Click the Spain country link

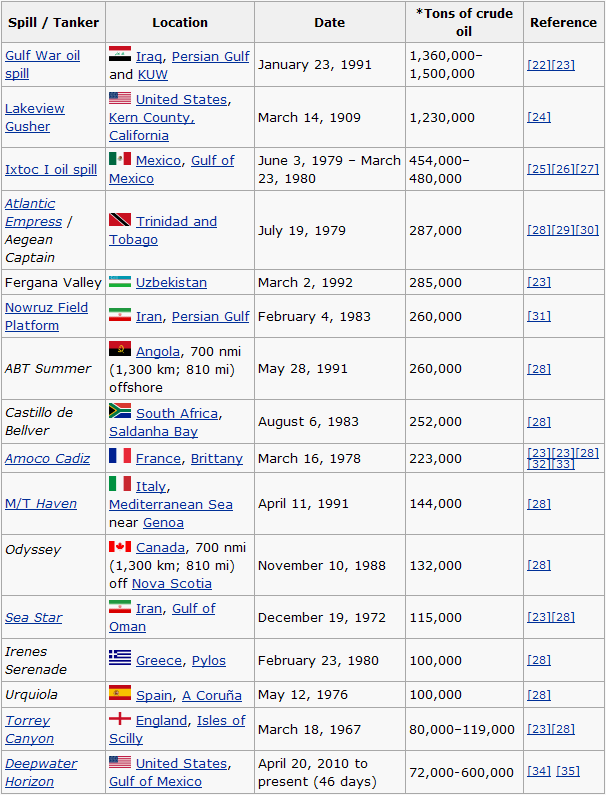coord(154,695)
